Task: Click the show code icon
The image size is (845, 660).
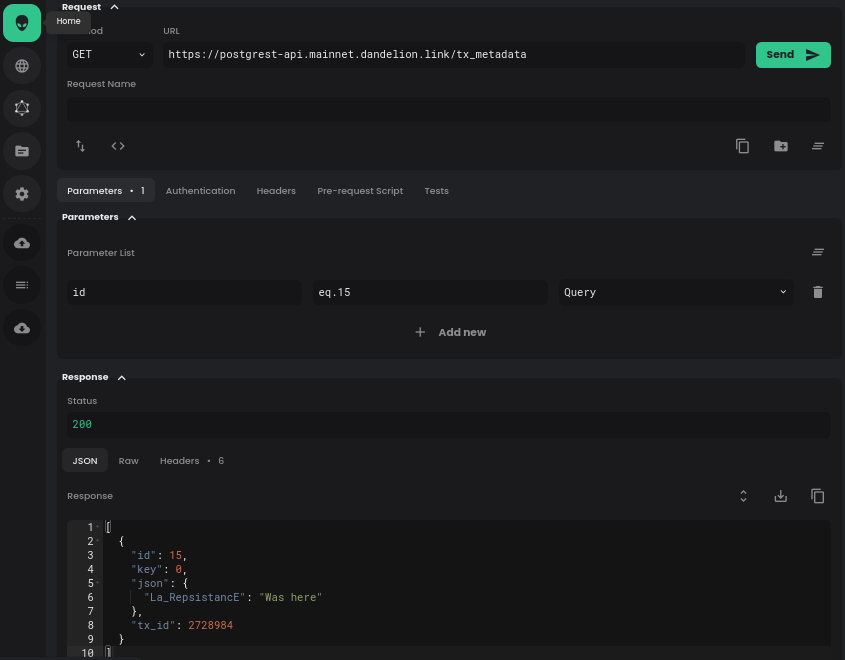Action: [x=118, y=146]
